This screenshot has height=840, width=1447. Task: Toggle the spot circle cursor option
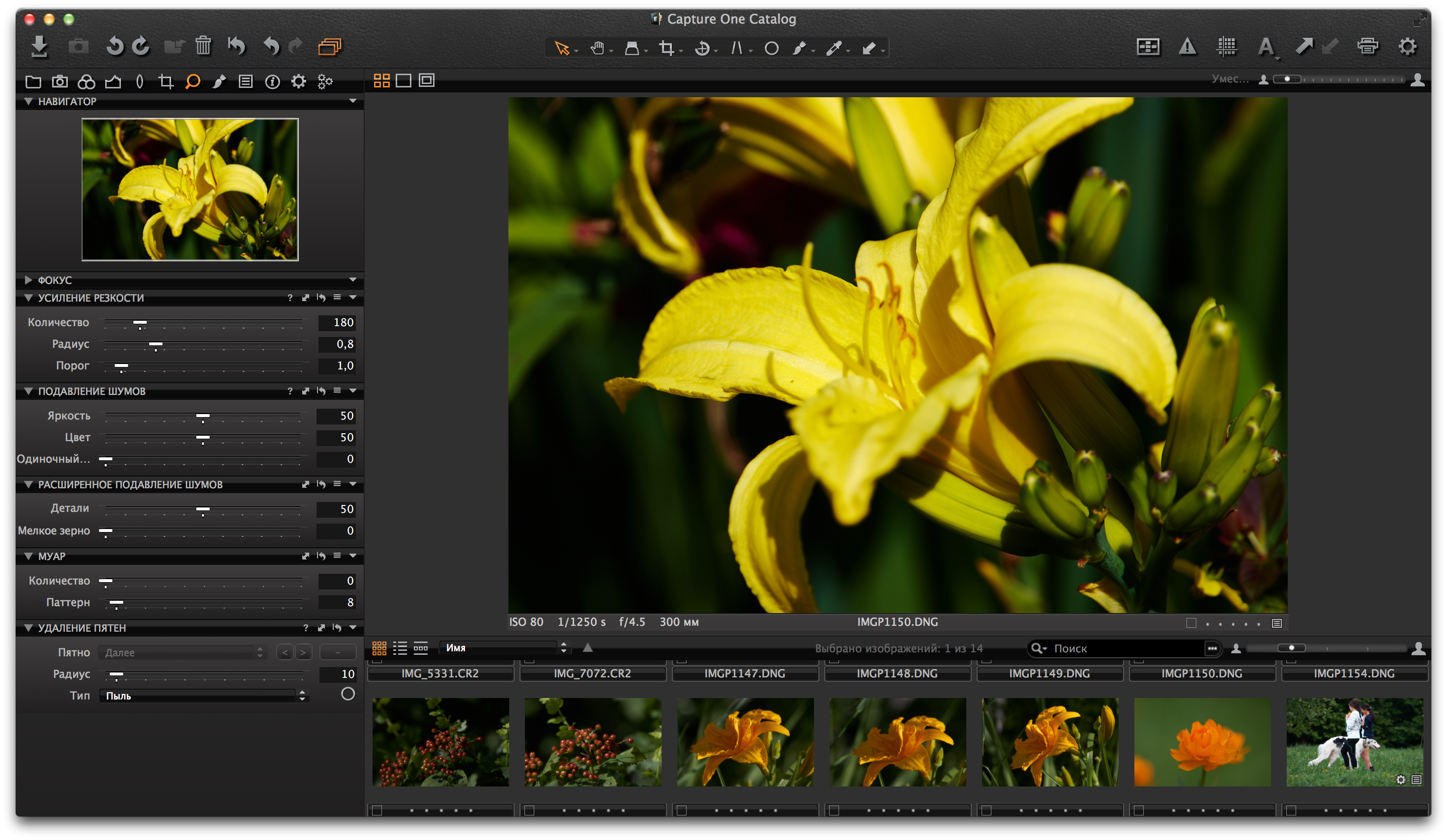click(x=347, y=694)
